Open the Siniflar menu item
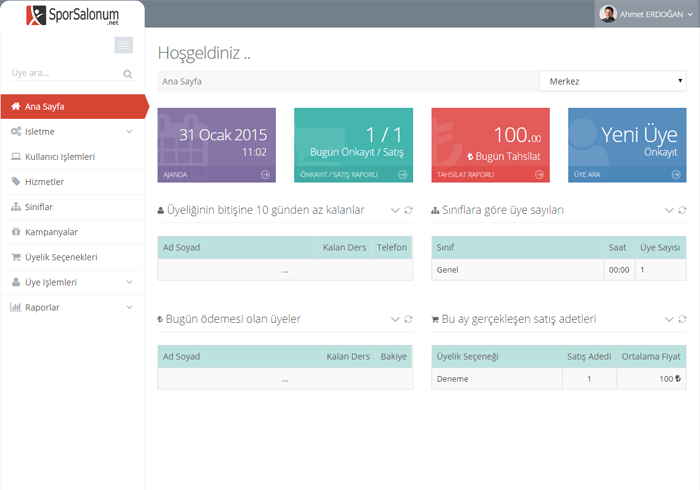The height and width of the screenshot is (490, 700). [x=73, y=207]
